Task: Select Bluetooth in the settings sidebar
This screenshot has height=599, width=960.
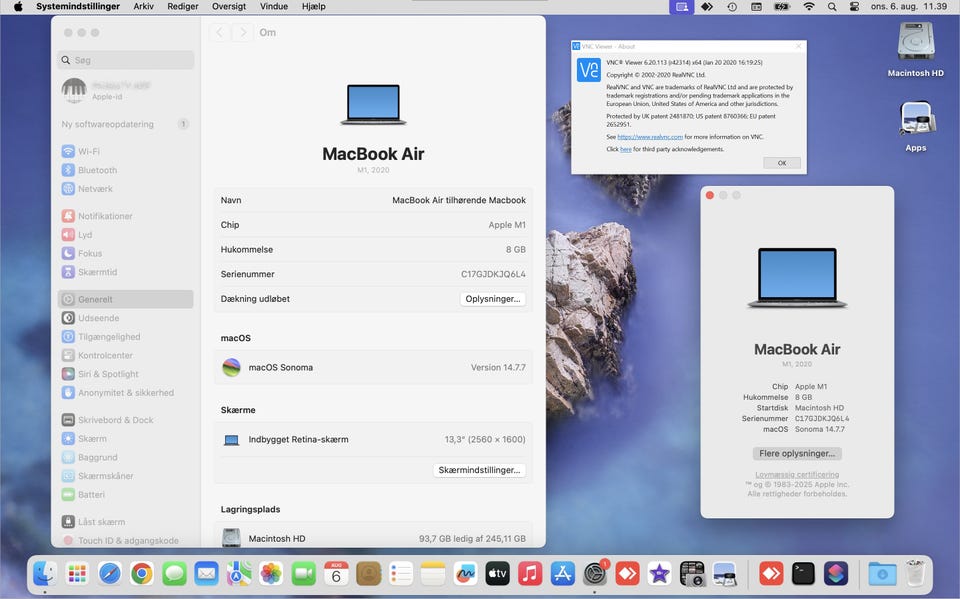Action: point(97,170)
